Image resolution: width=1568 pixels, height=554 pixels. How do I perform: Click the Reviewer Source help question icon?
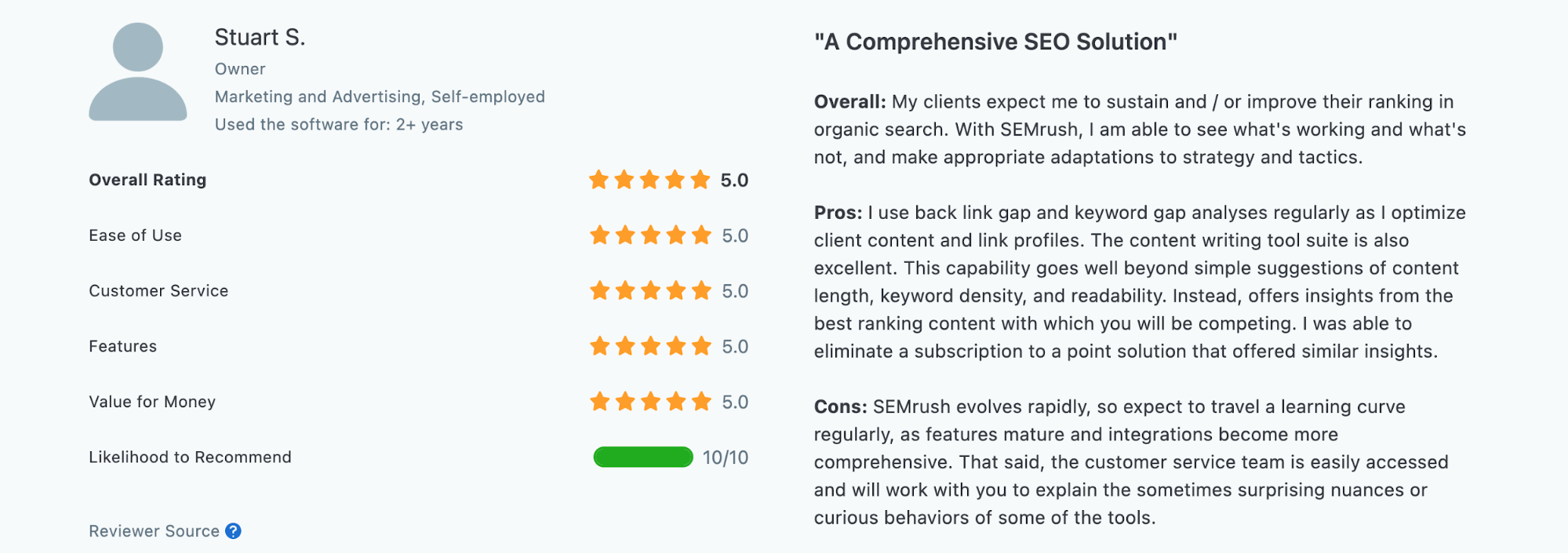233,531
